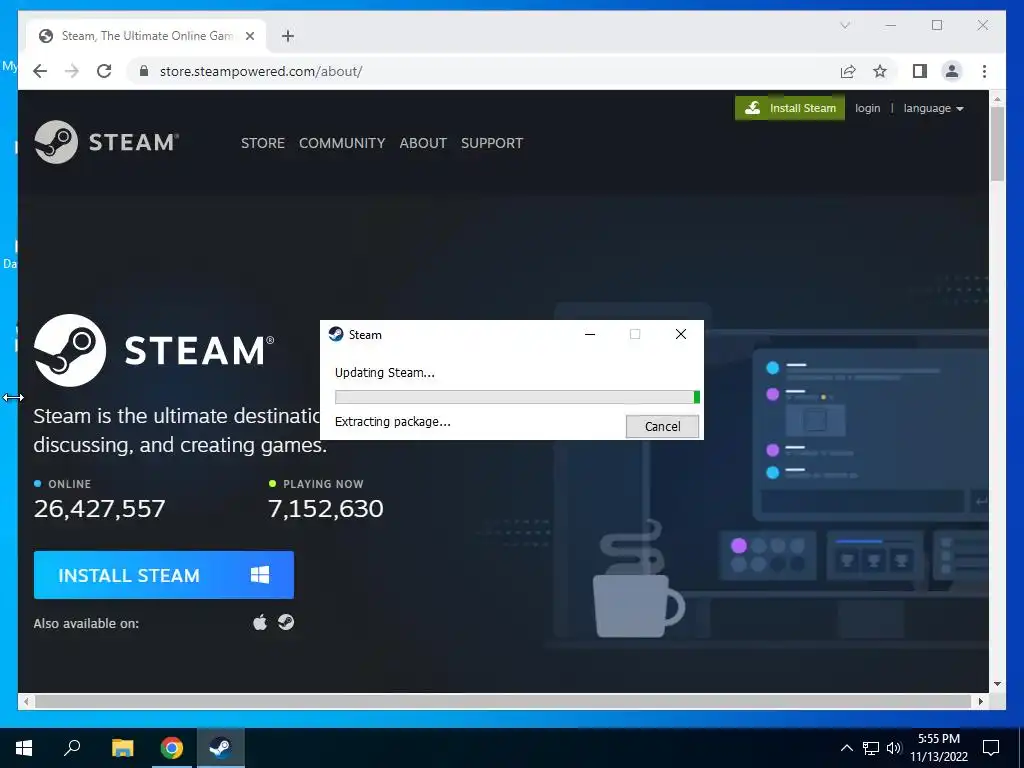Image resolution: width=1024 pixels, height=768 pixels.
Task: Open Chrome three-dot menu
Action: coord(984,71)
